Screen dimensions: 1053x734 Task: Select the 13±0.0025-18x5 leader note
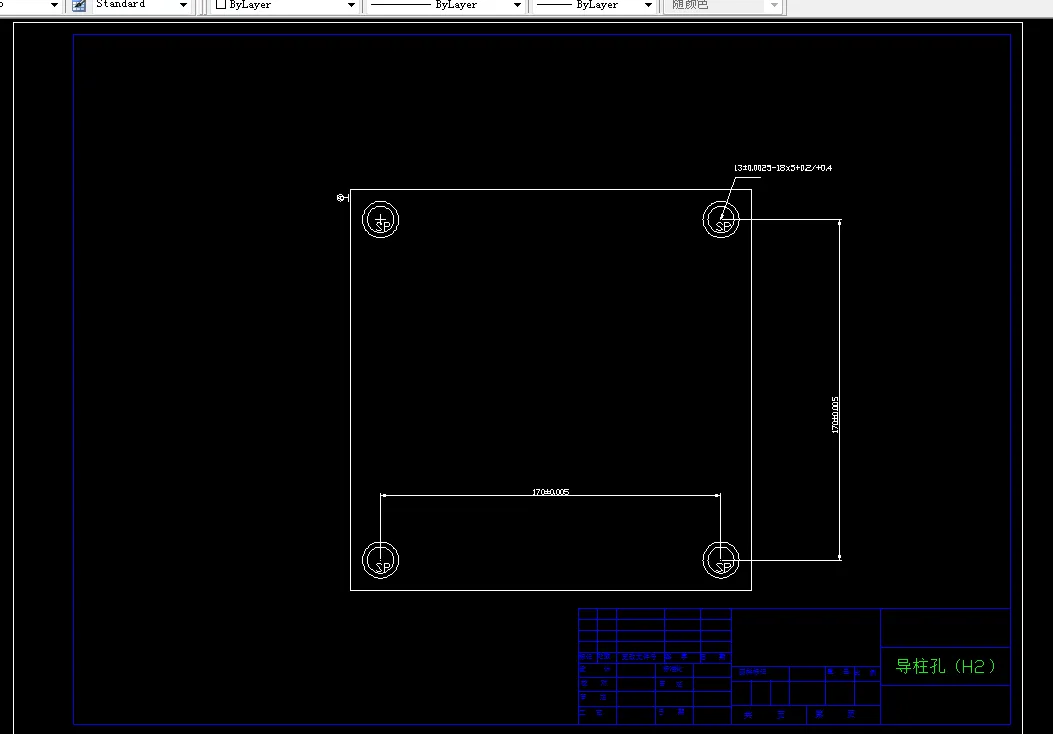pos(782,168)
